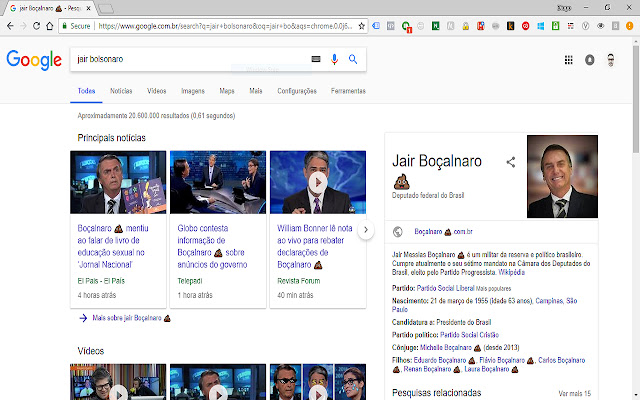Open the Partido Social Liberal link
The image size is (640, 400).
pos(445,288)
